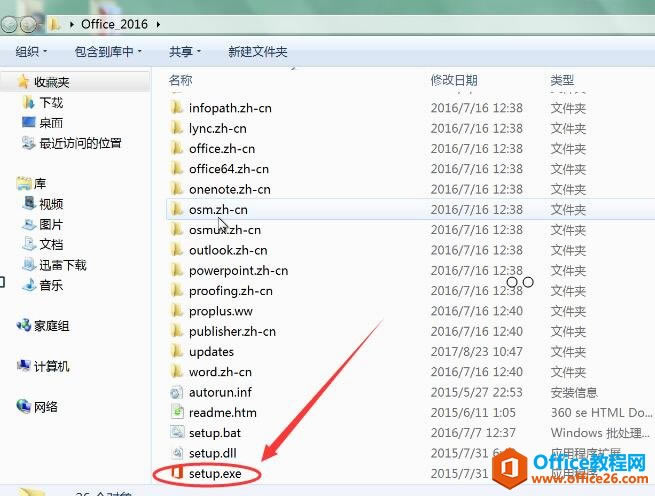Click the powerpoint.zh-cn folder icon

pos(177,270)
